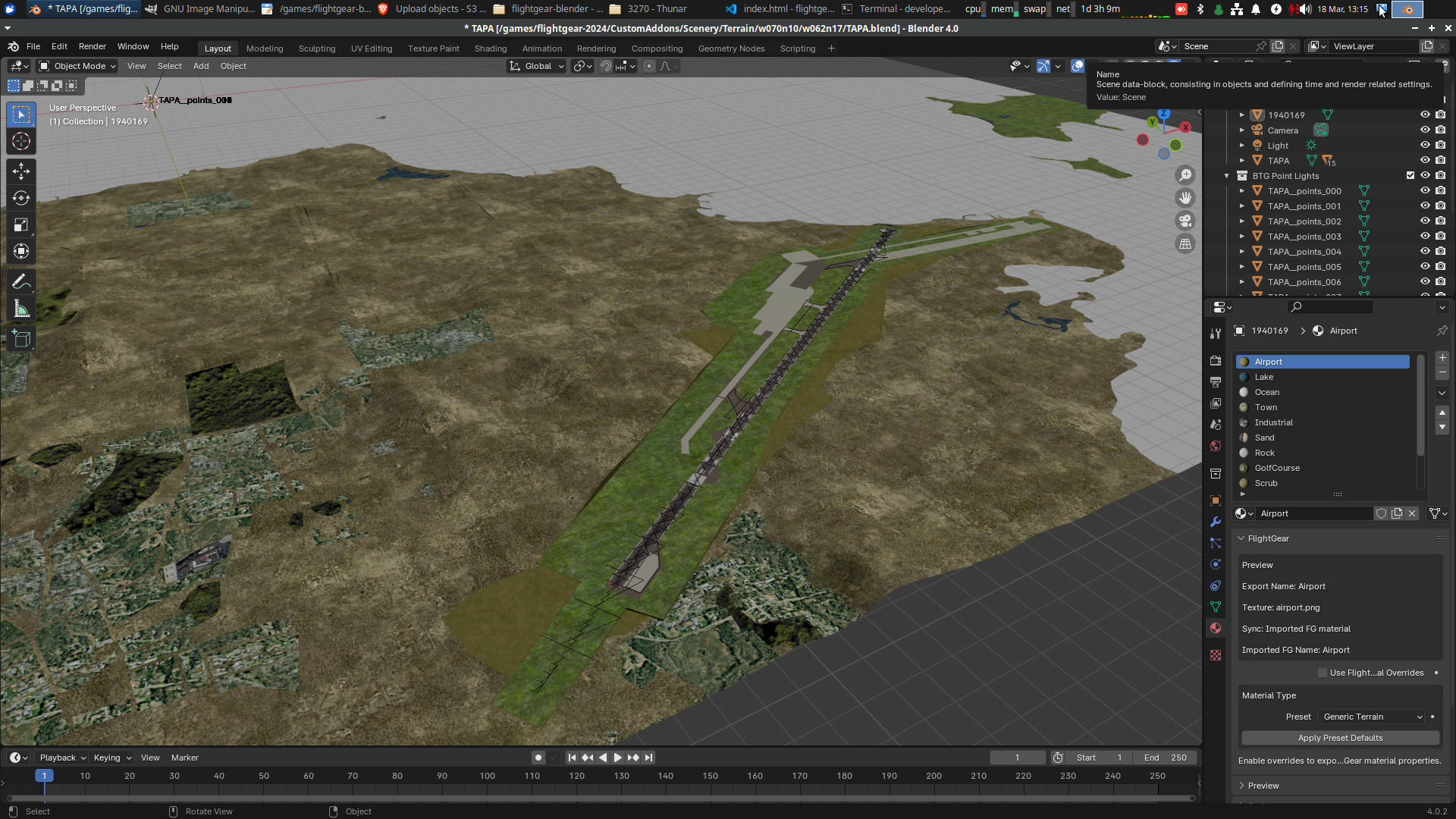Switch to the Shading workspace tab
This screenshot has height=819, width=1456.
(x=490, y=48)
